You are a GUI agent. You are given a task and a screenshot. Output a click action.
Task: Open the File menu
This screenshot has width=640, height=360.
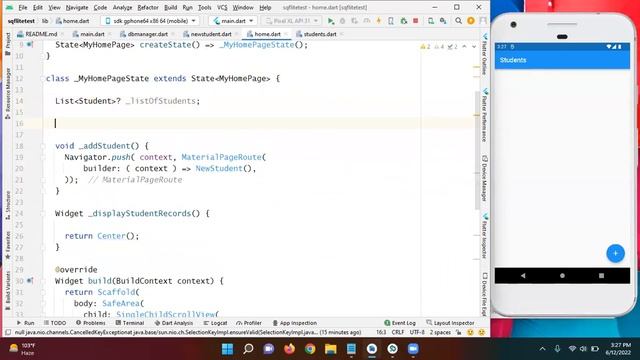click(23, 7)
